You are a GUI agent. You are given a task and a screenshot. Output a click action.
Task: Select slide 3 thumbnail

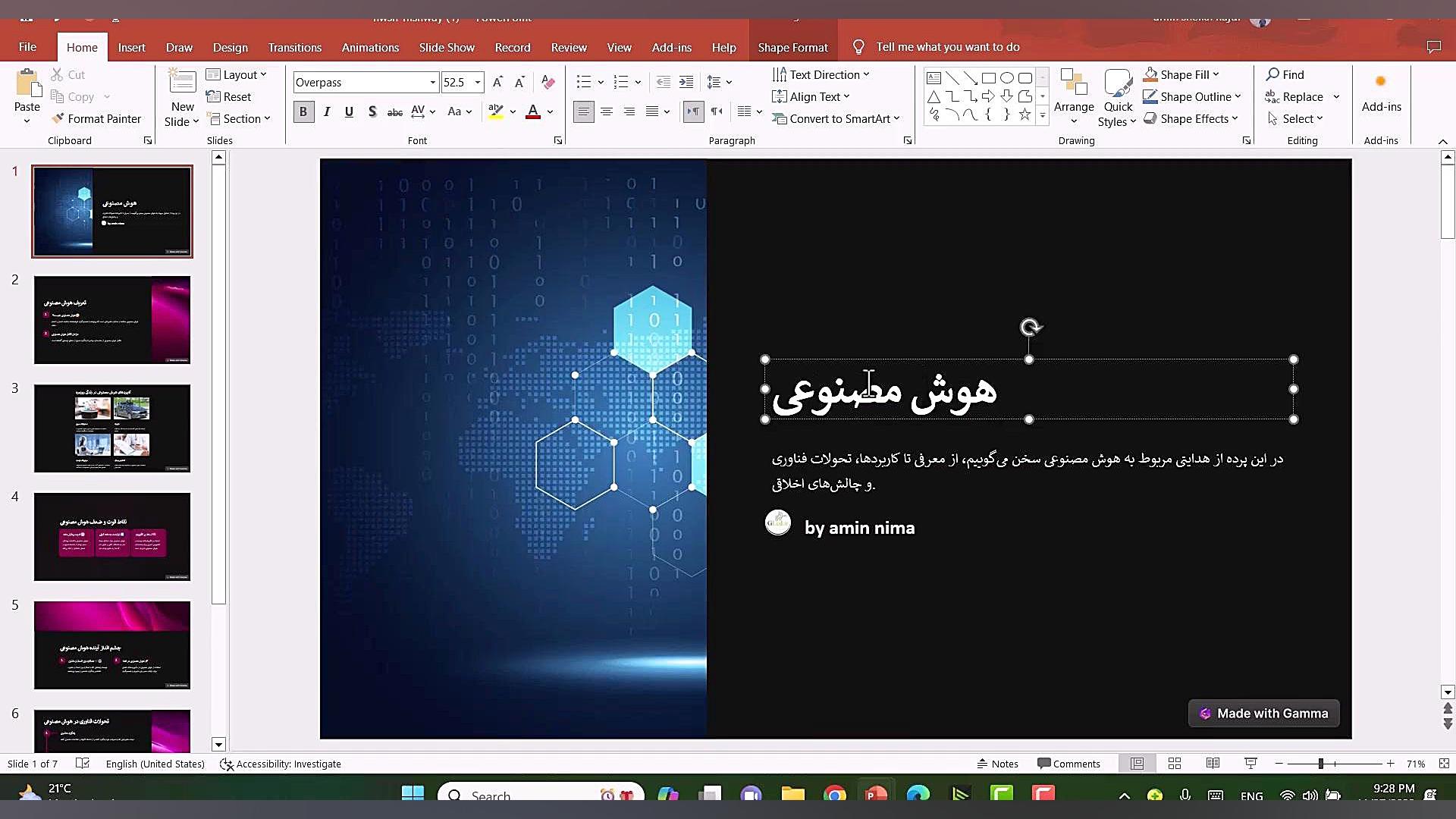coord(112,428)
